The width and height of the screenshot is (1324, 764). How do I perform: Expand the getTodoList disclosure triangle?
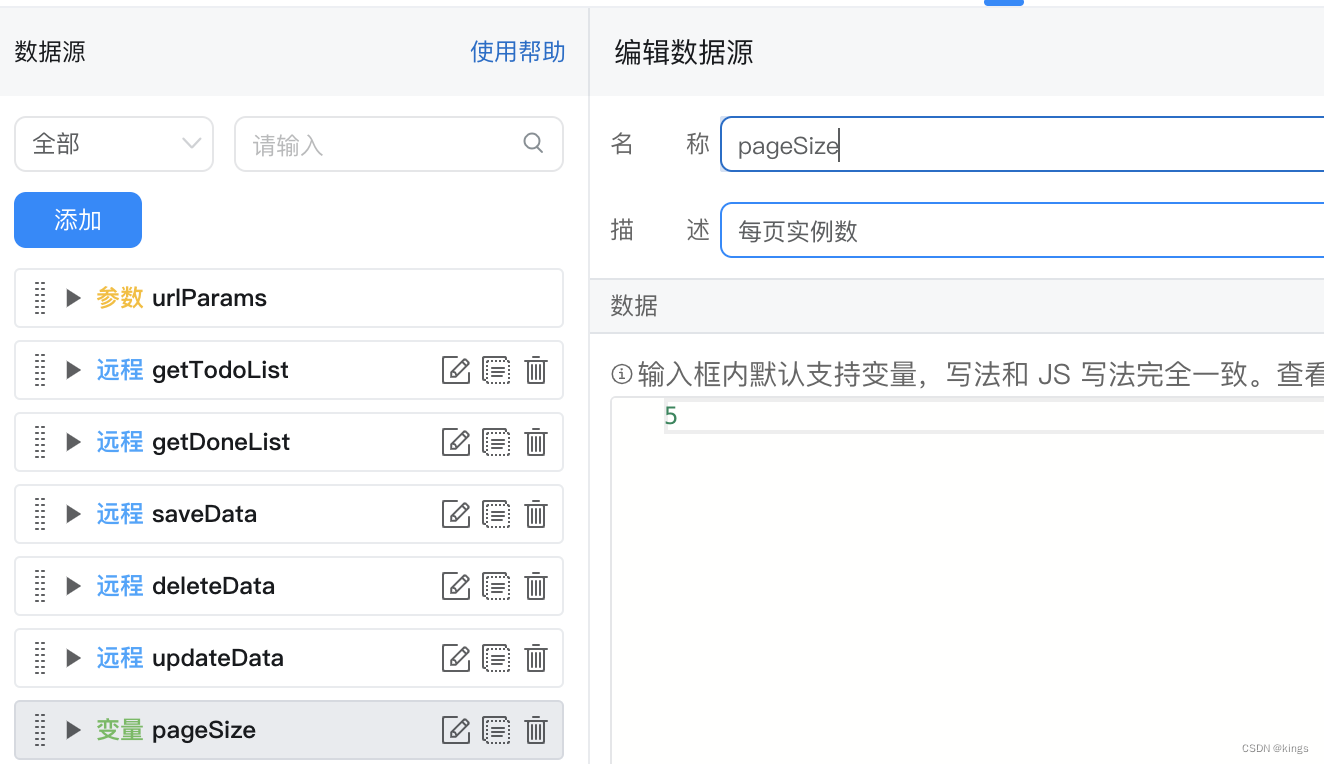click(x=73, y=370)
